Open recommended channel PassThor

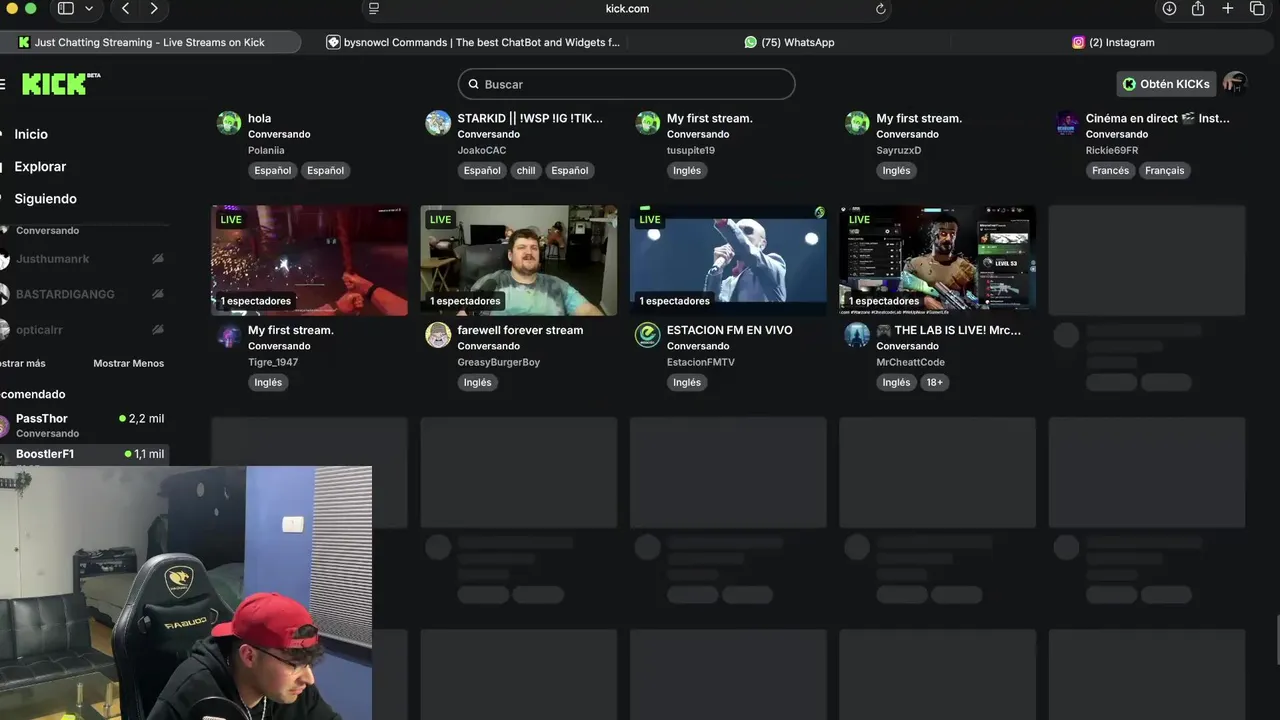85,425
